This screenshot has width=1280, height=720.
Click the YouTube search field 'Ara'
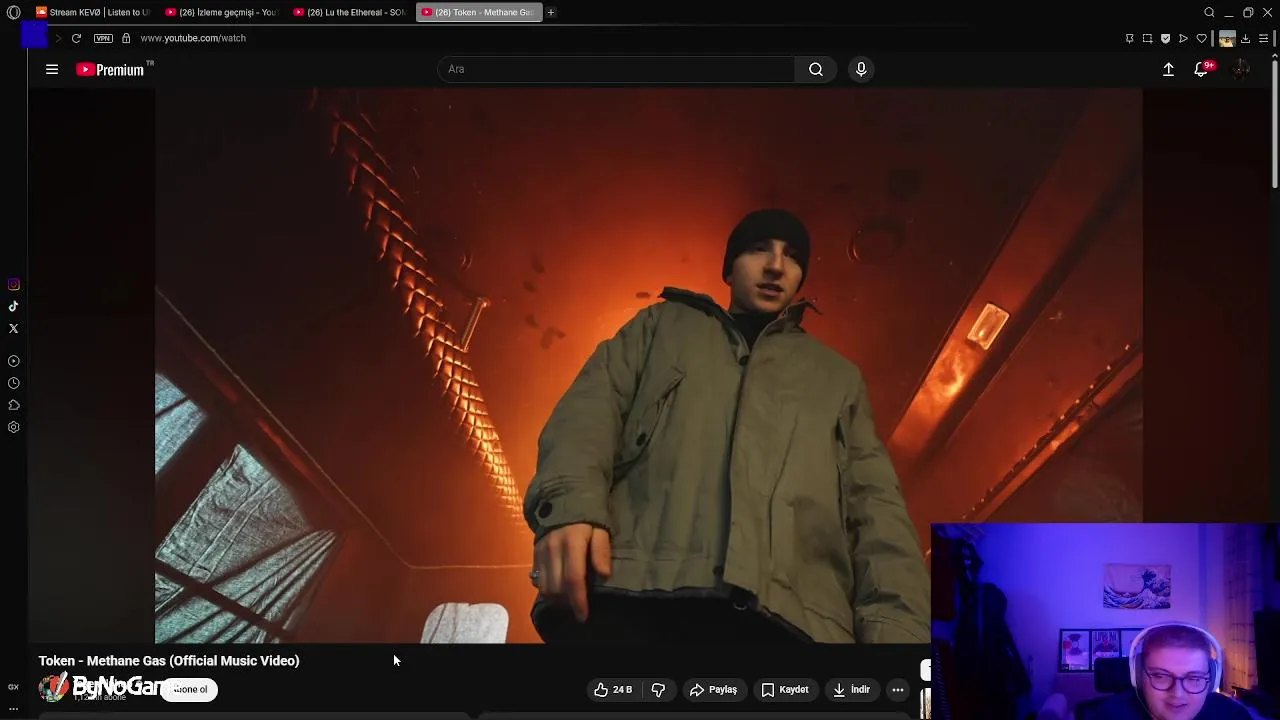(616, 69)
